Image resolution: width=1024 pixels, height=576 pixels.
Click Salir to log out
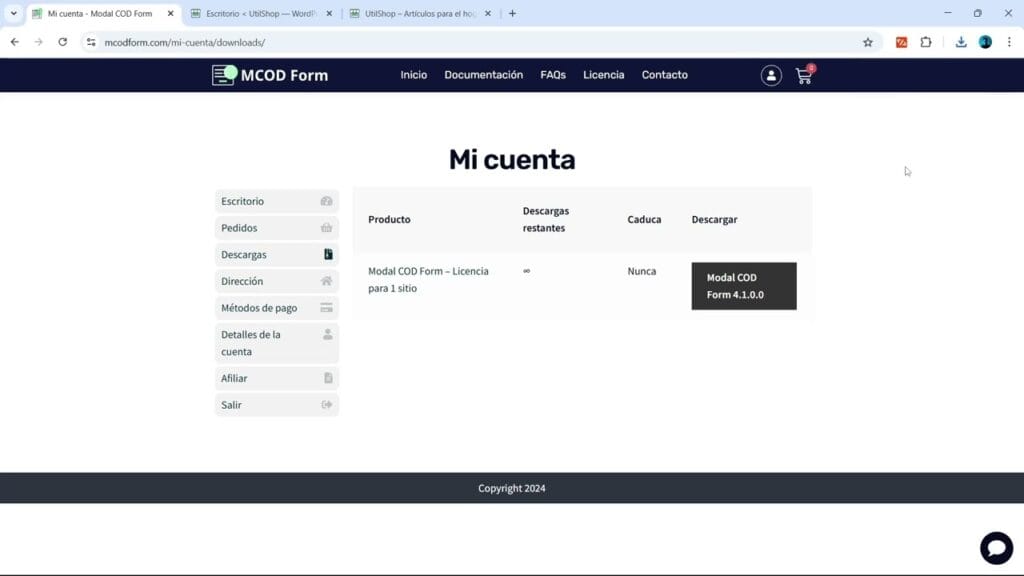coord(276,405)
